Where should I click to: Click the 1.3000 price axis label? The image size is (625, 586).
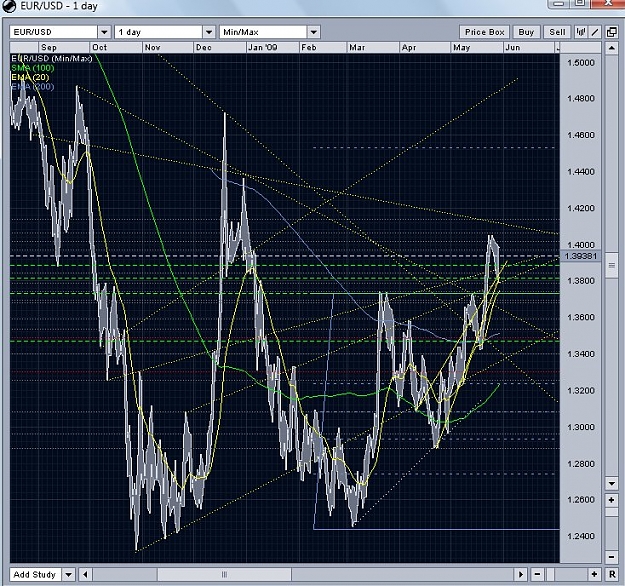pos(581,427)
